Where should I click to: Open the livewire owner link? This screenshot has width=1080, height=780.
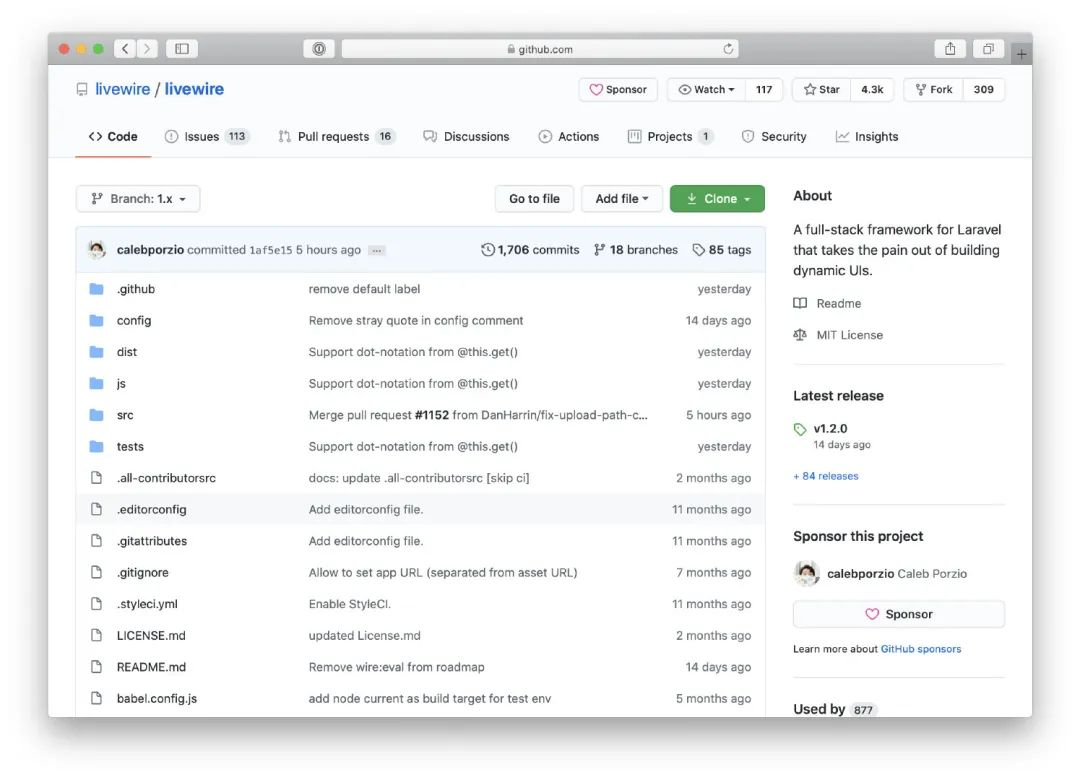click(x=123, y=89)
